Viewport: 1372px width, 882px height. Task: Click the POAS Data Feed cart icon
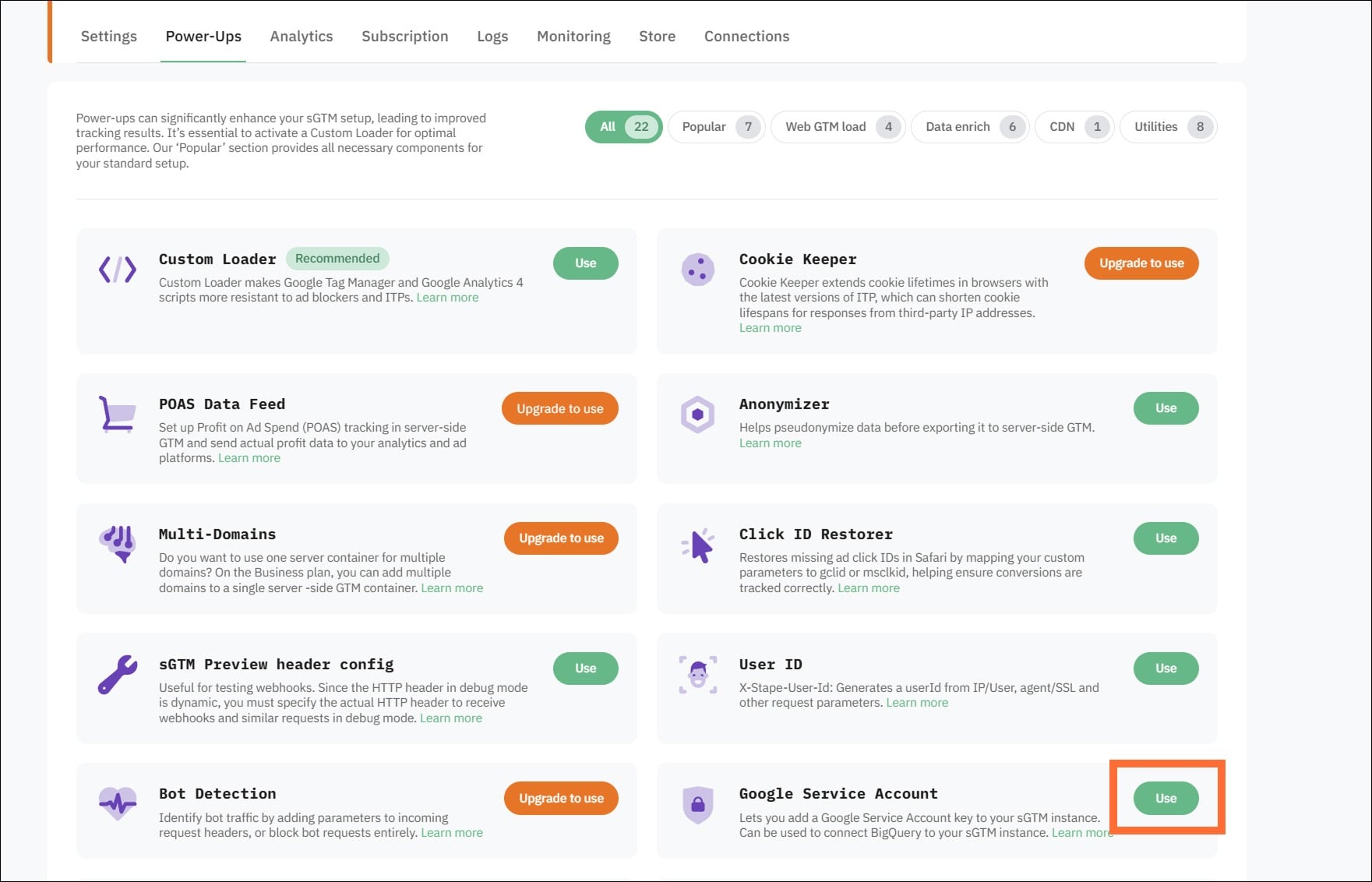click(117, 415)
